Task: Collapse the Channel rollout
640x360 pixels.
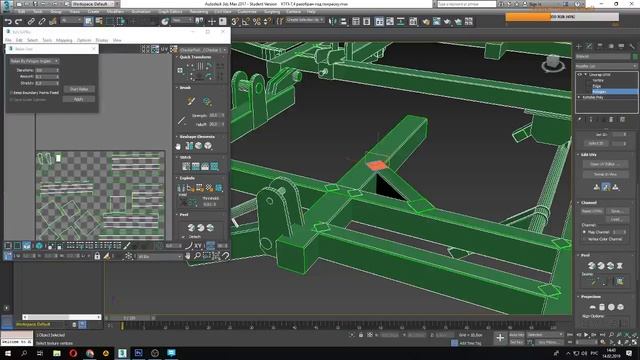Action: point(589,202)
